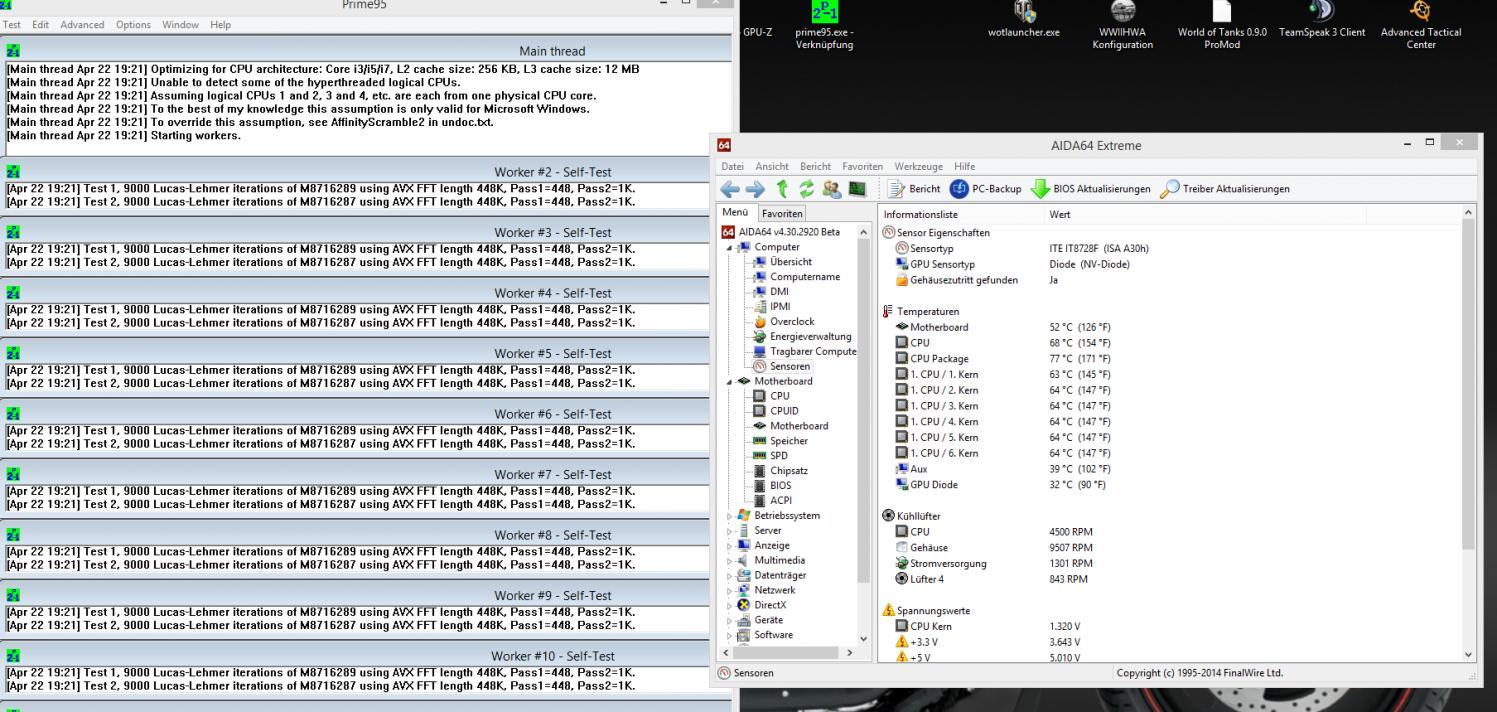1497x712 pixels.
Task: Open the prime95.exe desktop shortcut icon
Action: point(824,12)
